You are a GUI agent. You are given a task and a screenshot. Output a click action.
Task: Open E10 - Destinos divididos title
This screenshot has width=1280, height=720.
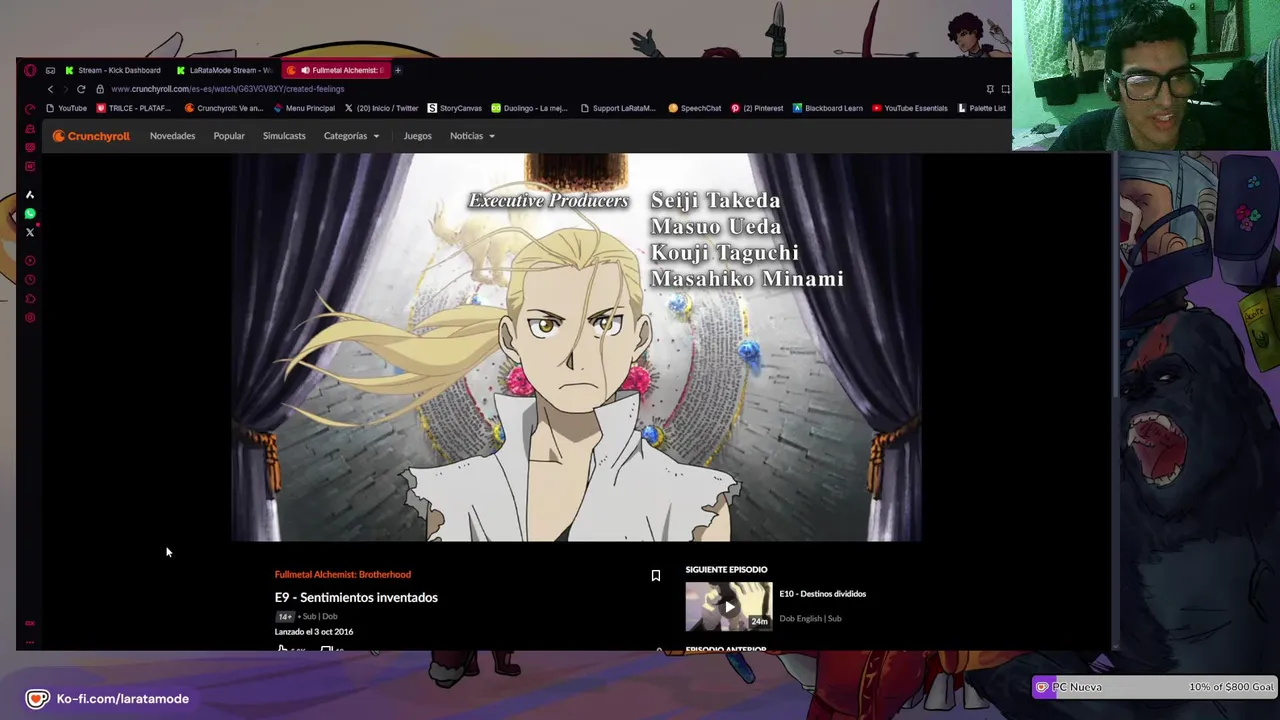click(x=823, y=594)
